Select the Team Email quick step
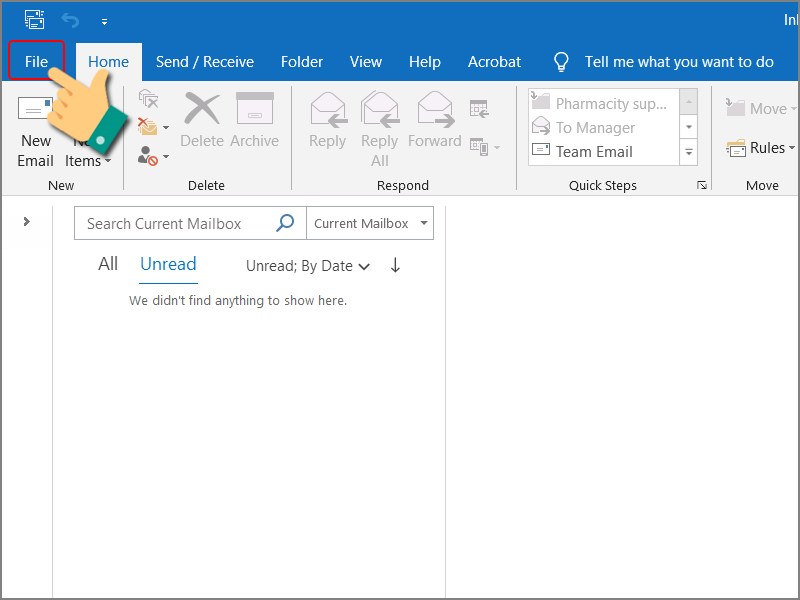 click(604, 152)
